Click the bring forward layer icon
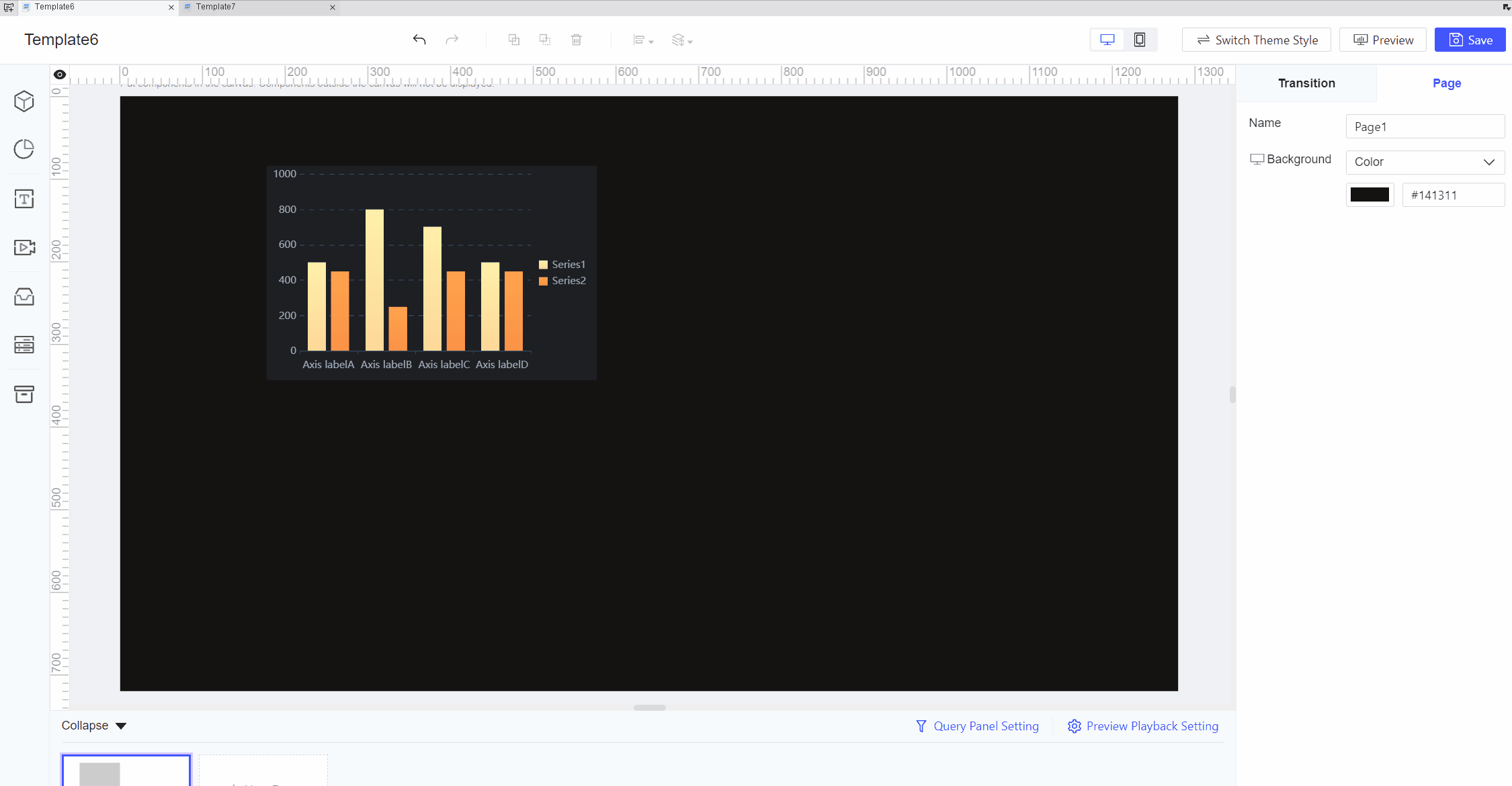Viewport: 1512px width, 786px height. click(514, 40)
